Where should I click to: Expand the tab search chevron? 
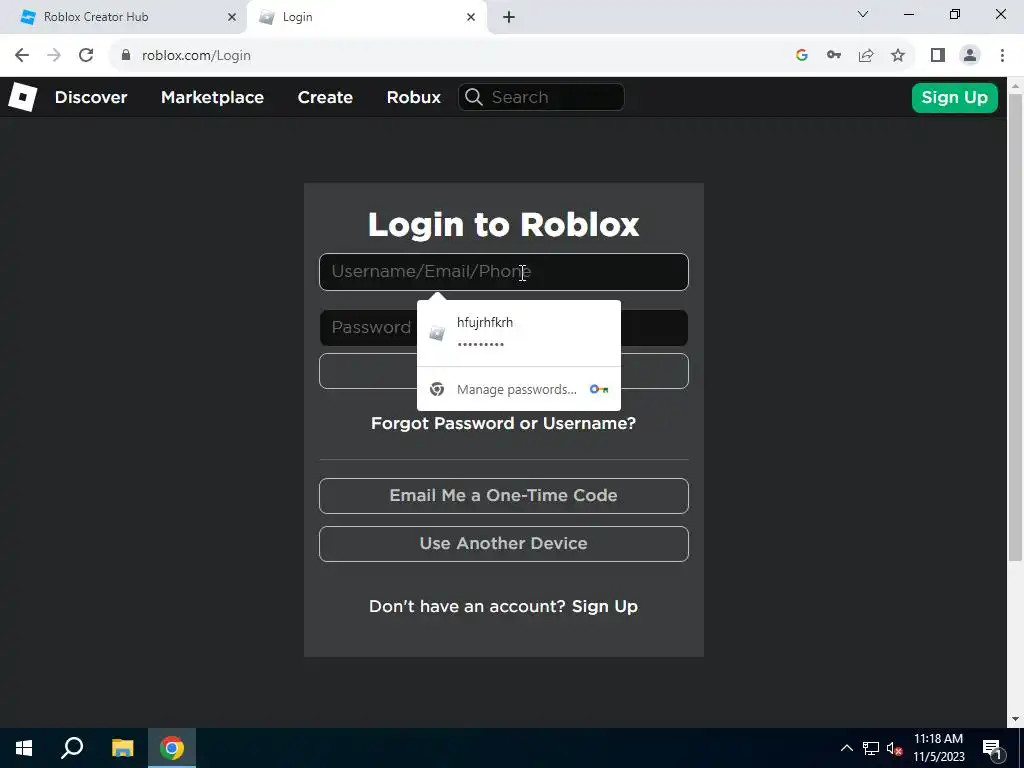(x=863, y=14)
